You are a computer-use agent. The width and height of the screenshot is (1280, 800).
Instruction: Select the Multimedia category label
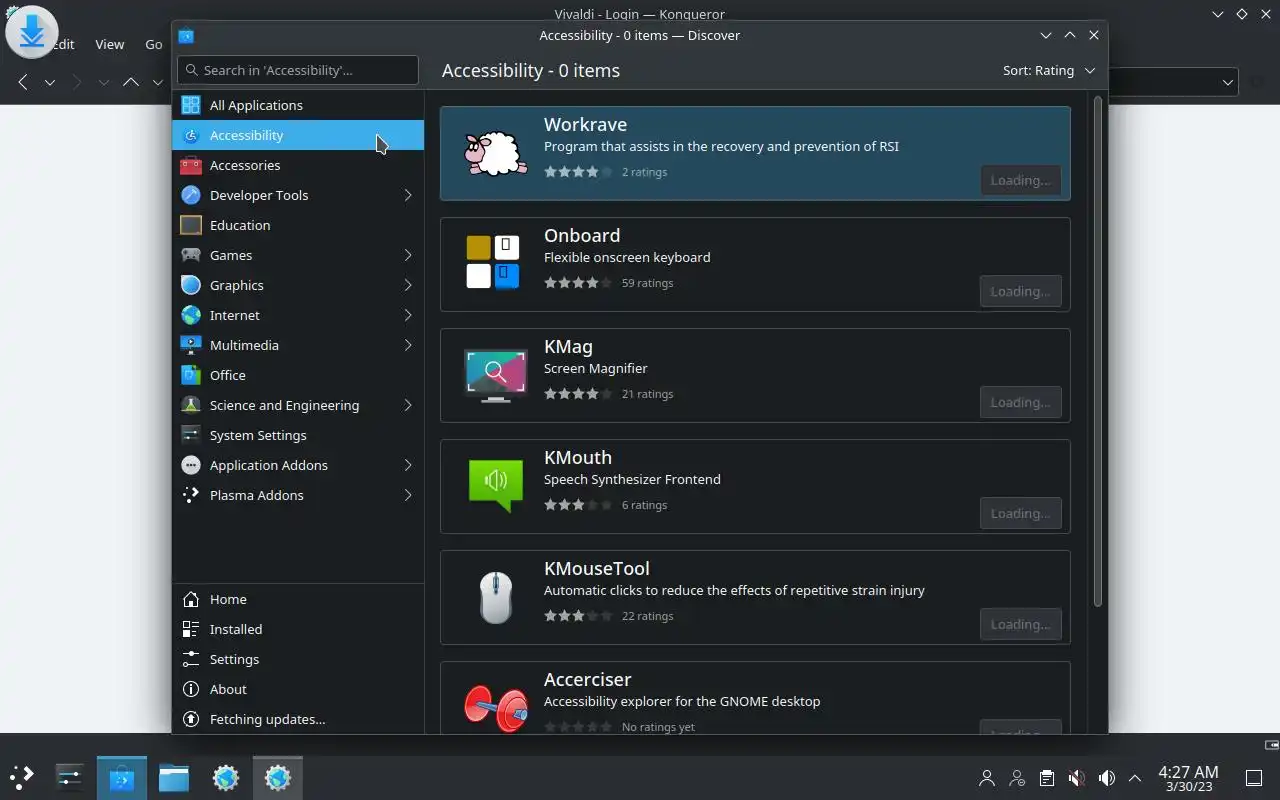pos(244,345)
